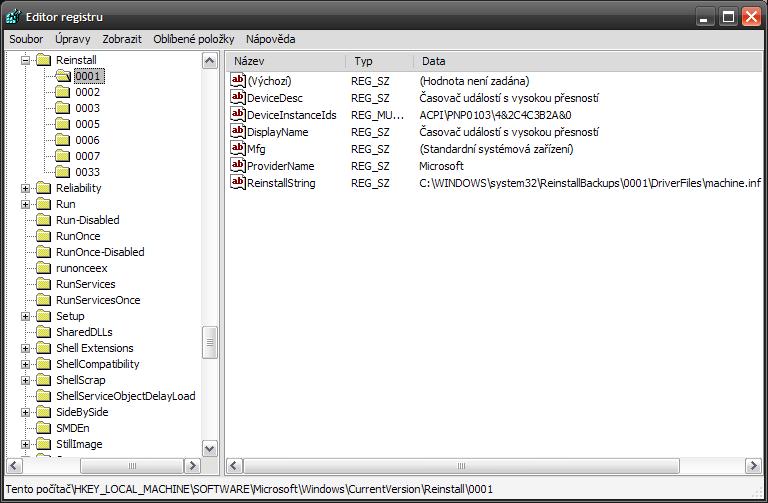Image resolution: width=768 pixels, height=503 pixels.
Task: Open the Úpravy menu
Action: click(x=72, y=39)
